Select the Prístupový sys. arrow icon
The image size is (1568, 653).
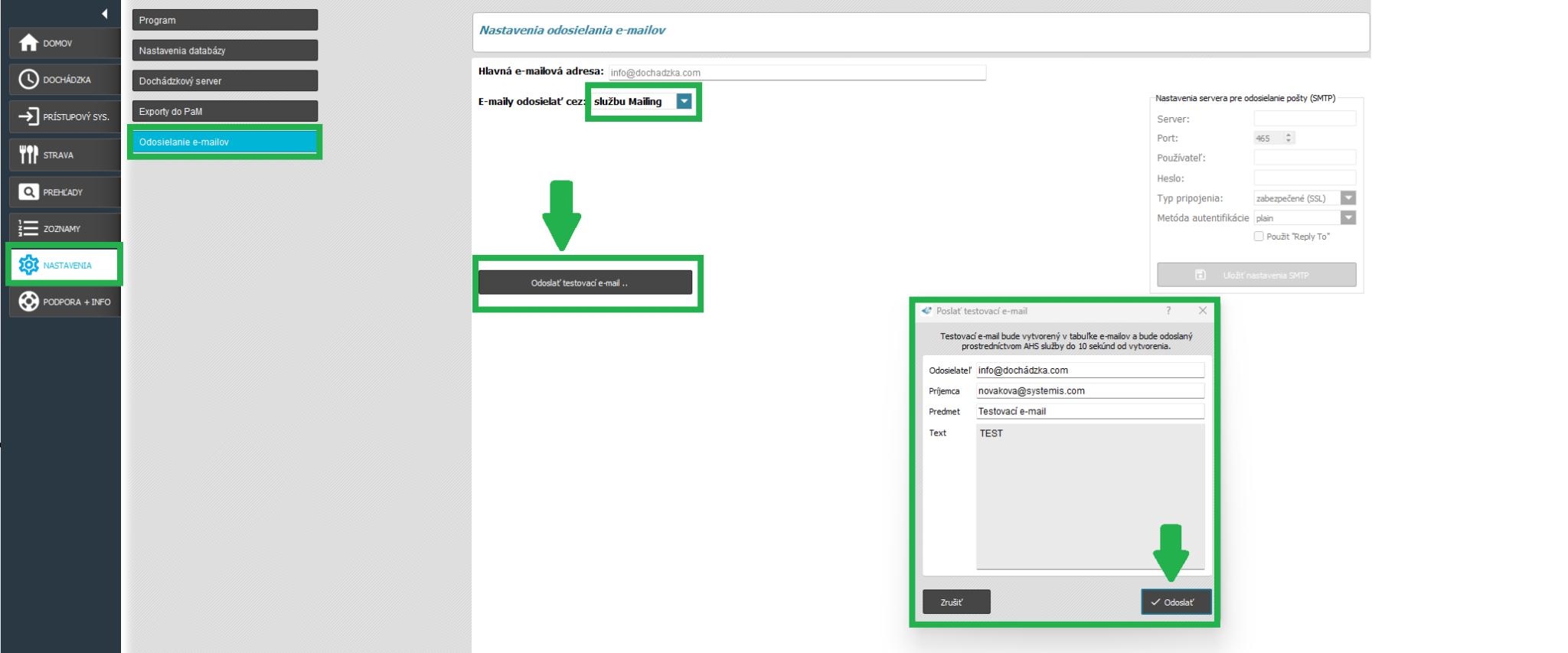pyautogui.click(x=28, y=117)
